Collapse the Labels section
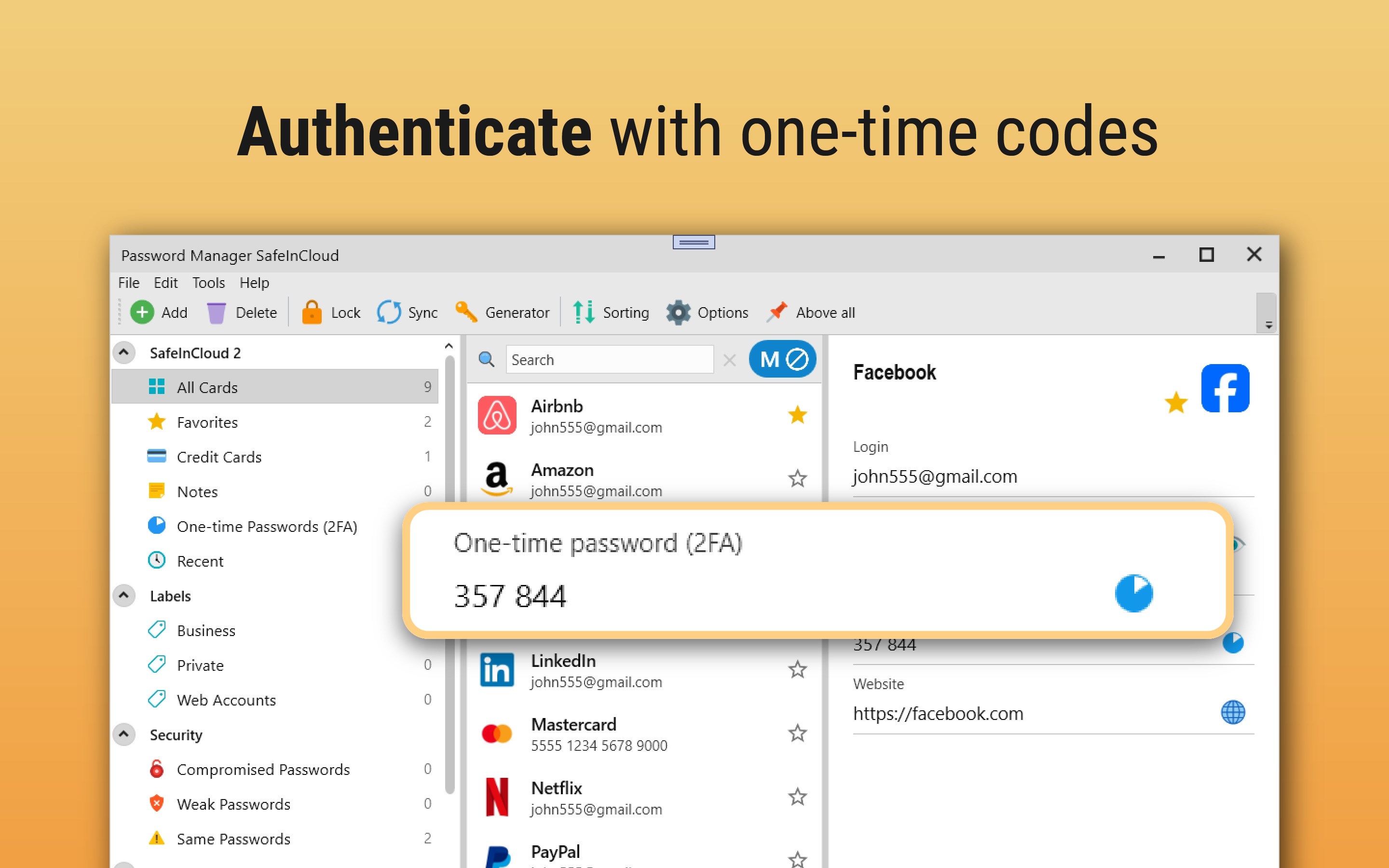Viewport: 1389px width, 868px height. coord(123,596)
